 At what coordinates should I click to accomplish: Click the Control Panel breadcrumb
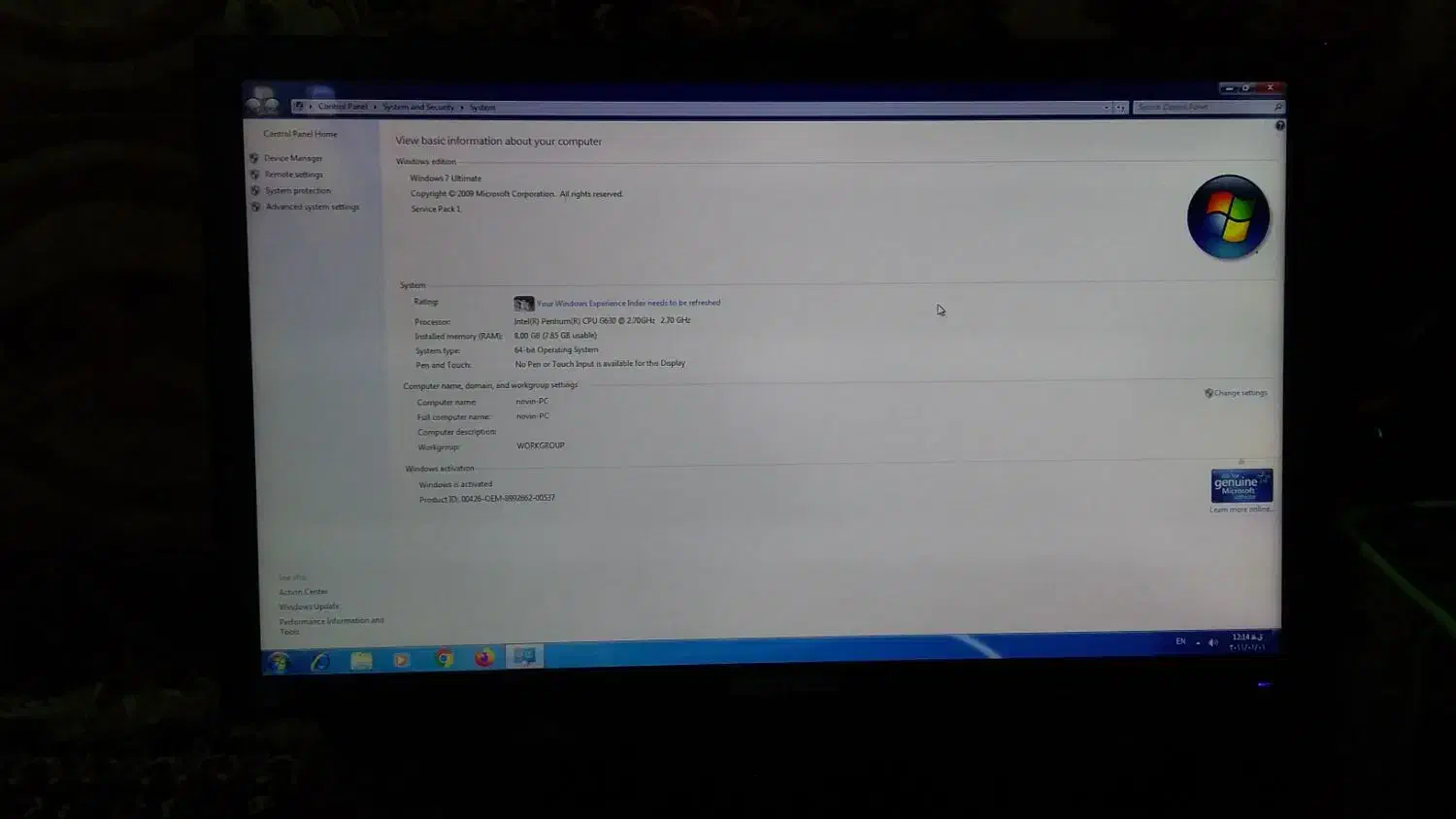coord(343,107)
